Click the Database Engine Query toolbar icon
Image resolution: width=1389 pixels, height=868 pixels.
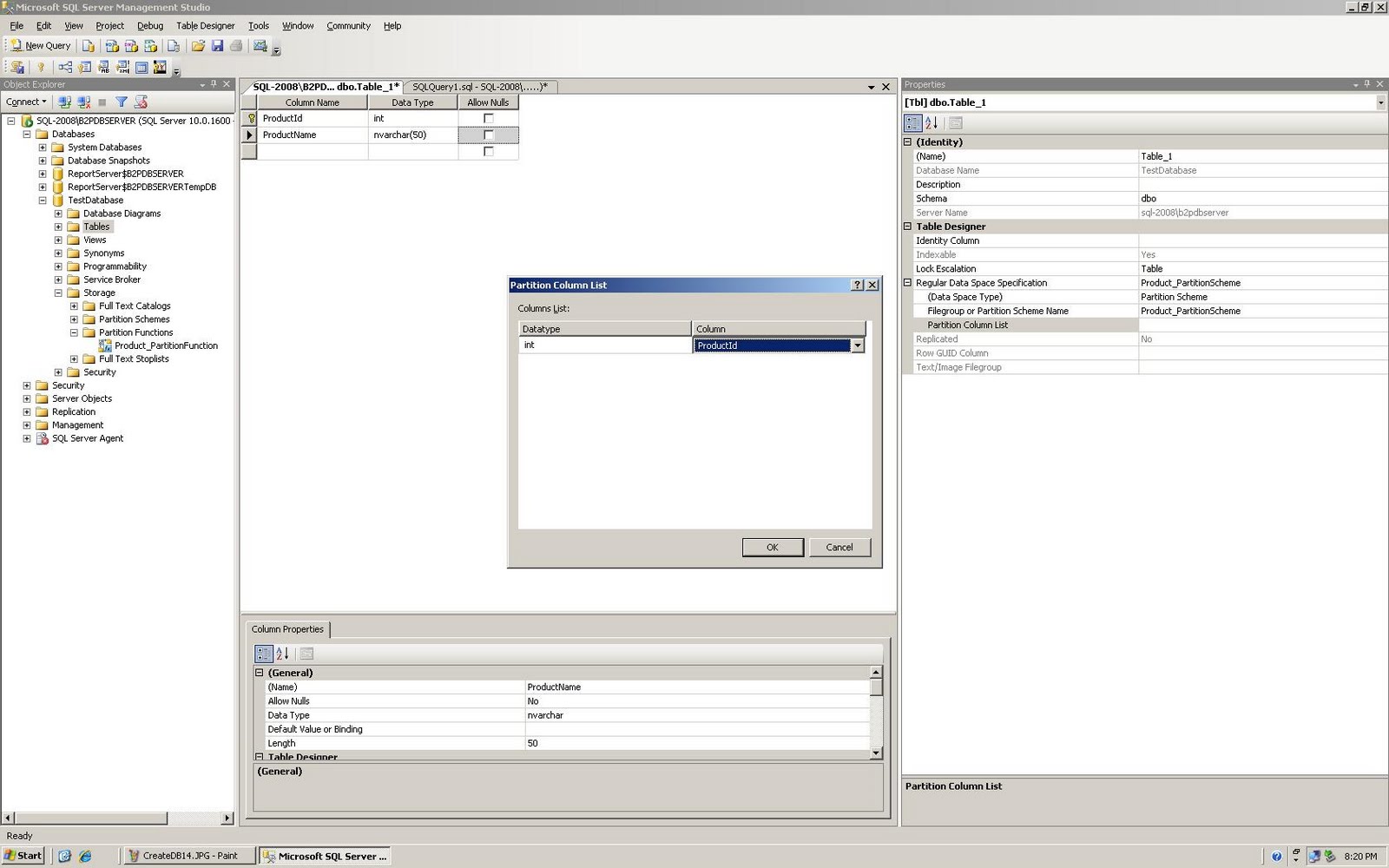tap(89, 46)
